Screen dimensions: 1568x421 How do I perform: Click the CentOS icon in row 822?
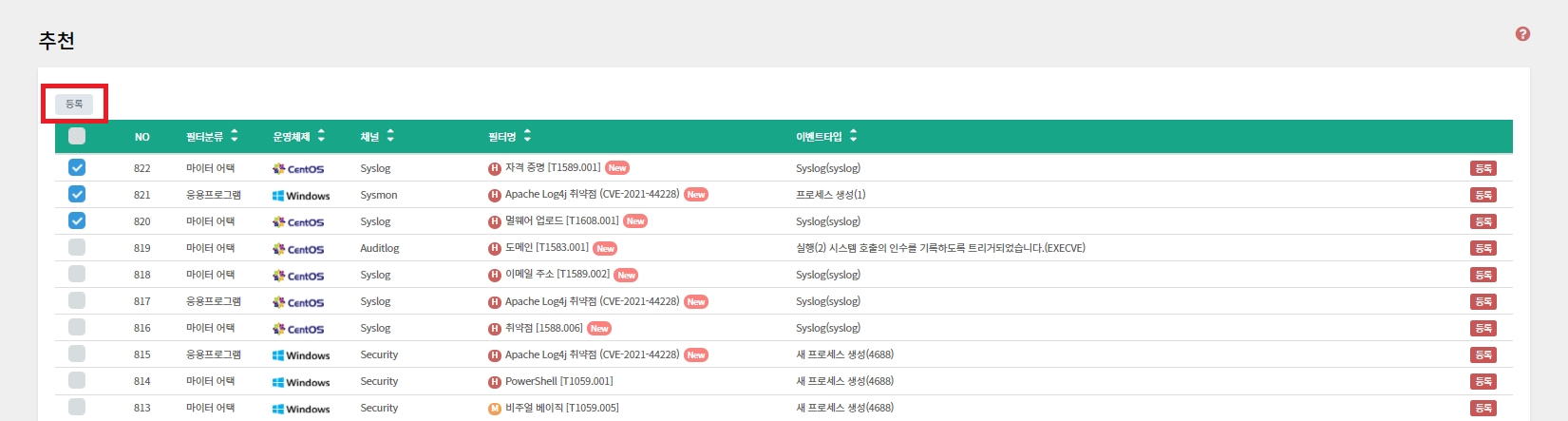click(x=278, y=169)
